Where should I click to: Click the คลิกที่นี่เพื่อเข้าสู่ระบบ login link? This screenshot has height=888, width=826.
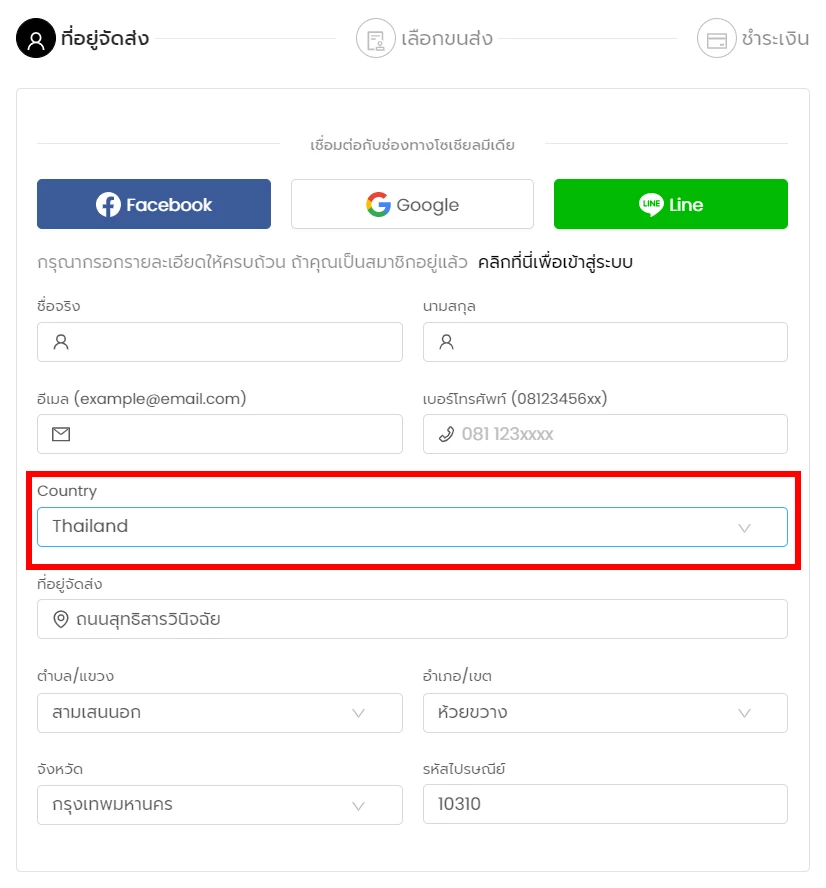555,263
